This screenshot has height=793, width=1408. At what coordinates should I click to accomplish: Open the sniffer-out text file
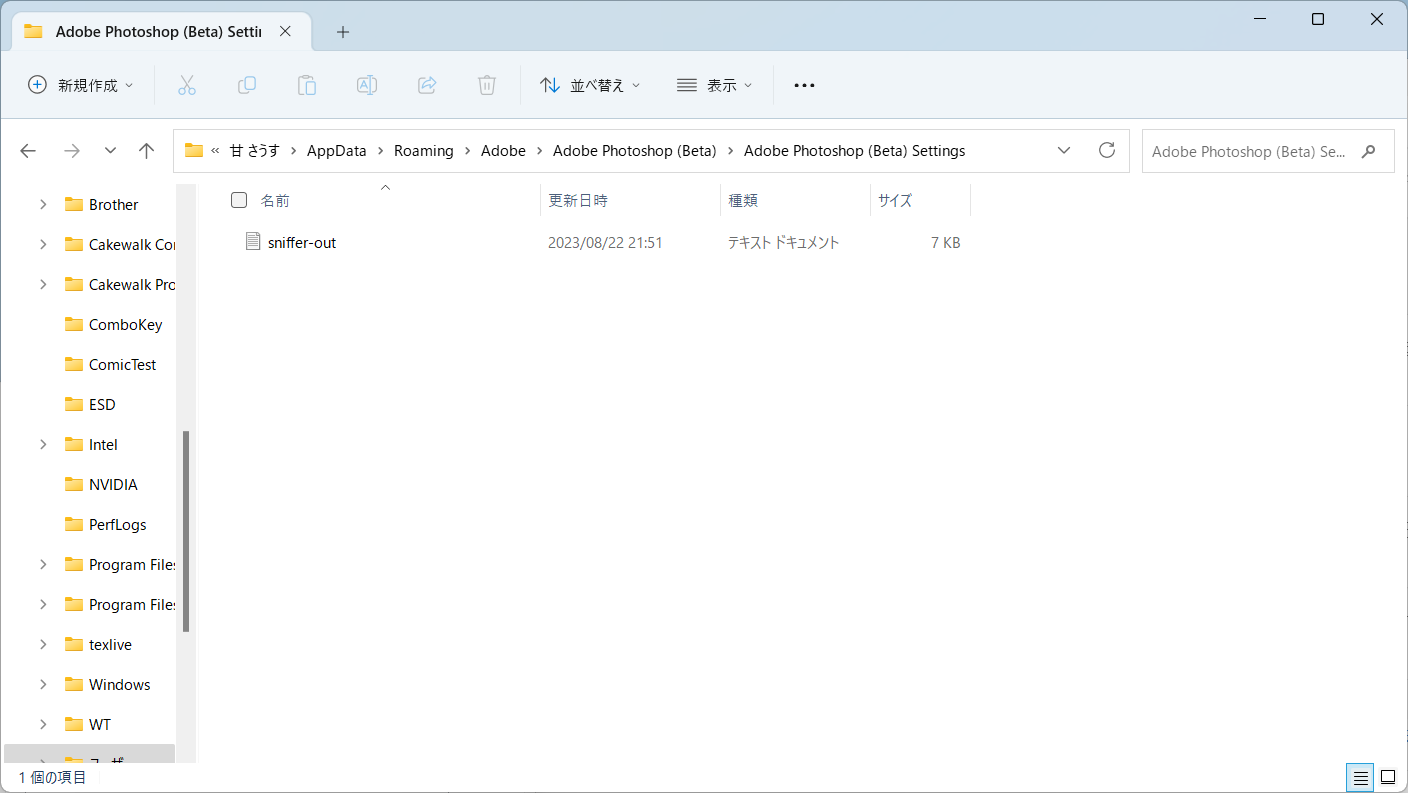pyautogui.click(x=303, y=242)
